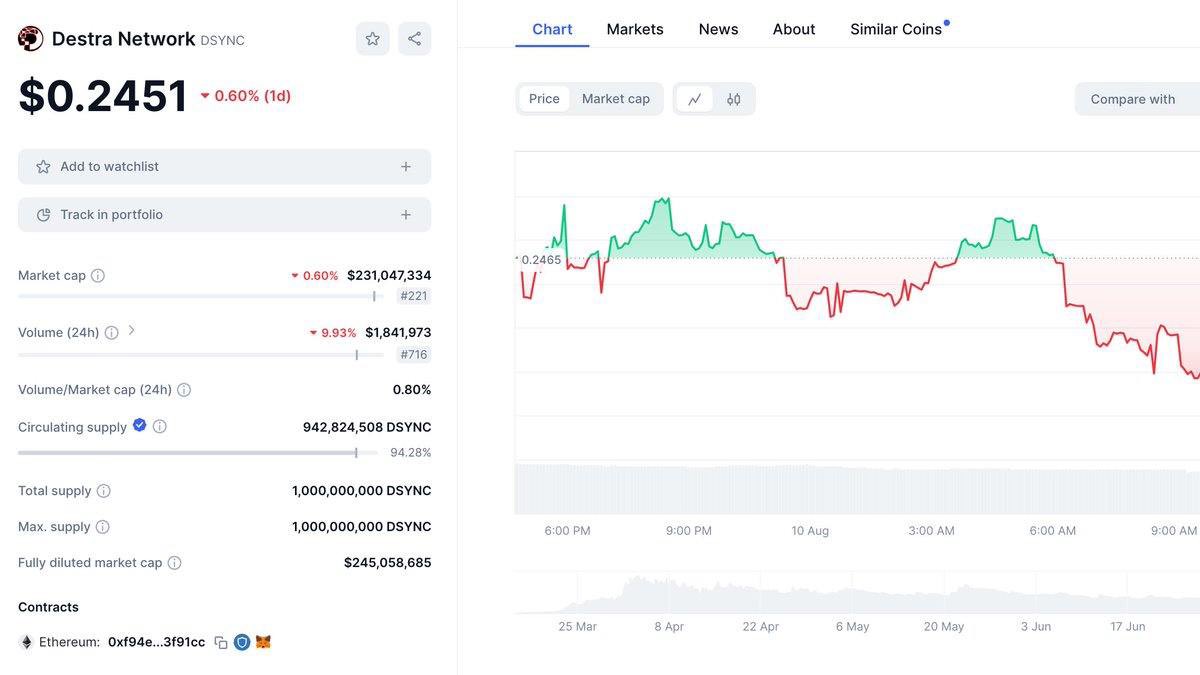Select Market cap chart mode
1200x675 pixels.
point(616,99)
